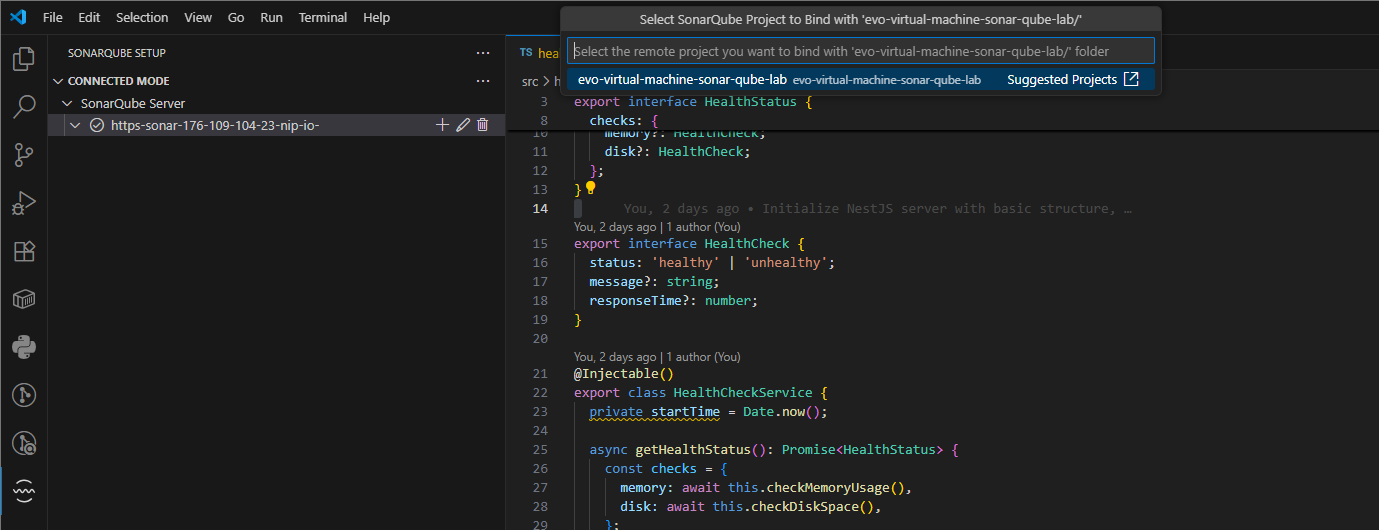Click the connection status check-circle icon
The height and width of the screenshot is (530, 1379).
(97, 125)
